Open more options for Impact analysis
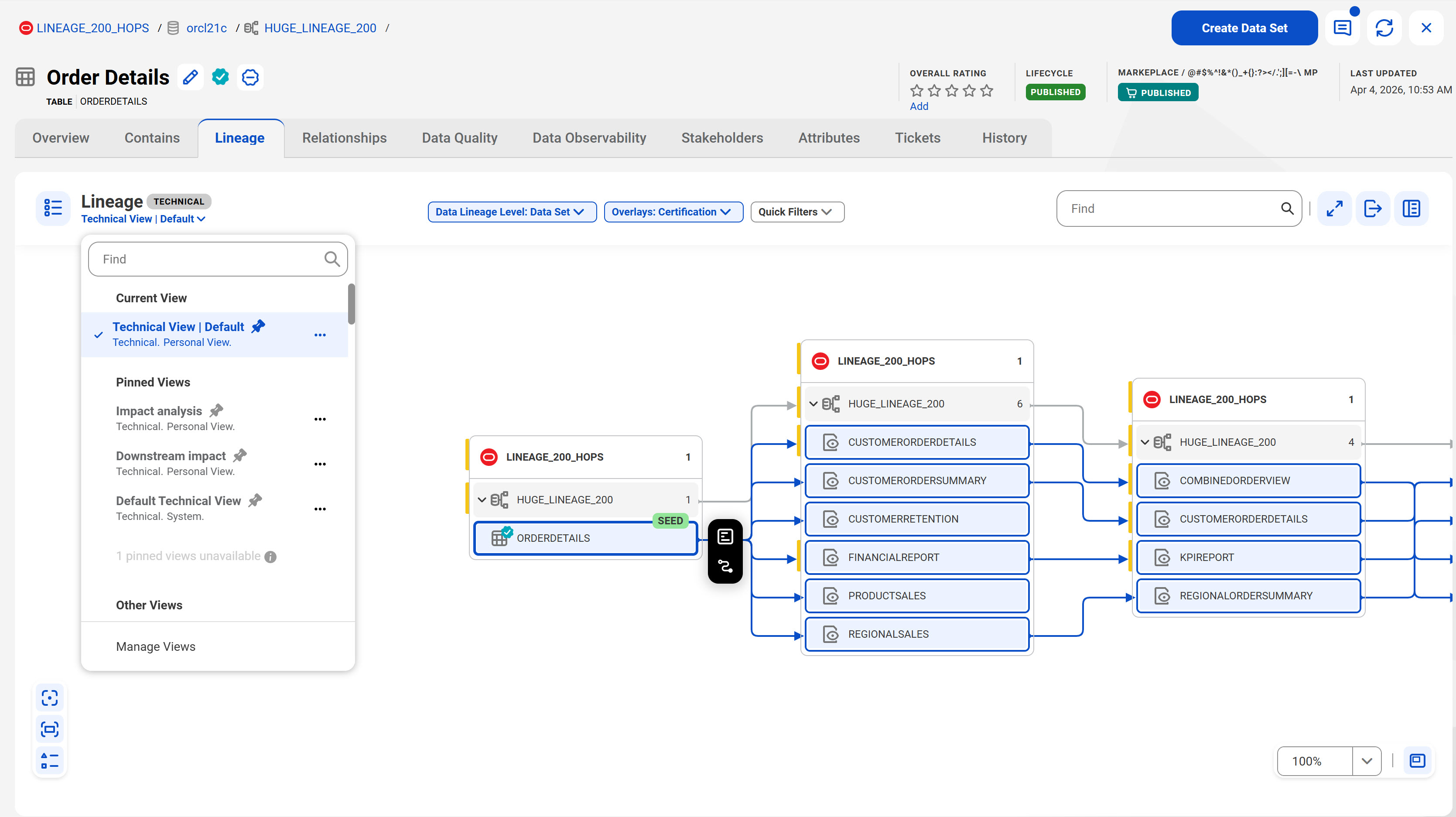 [x=320, y=419]
